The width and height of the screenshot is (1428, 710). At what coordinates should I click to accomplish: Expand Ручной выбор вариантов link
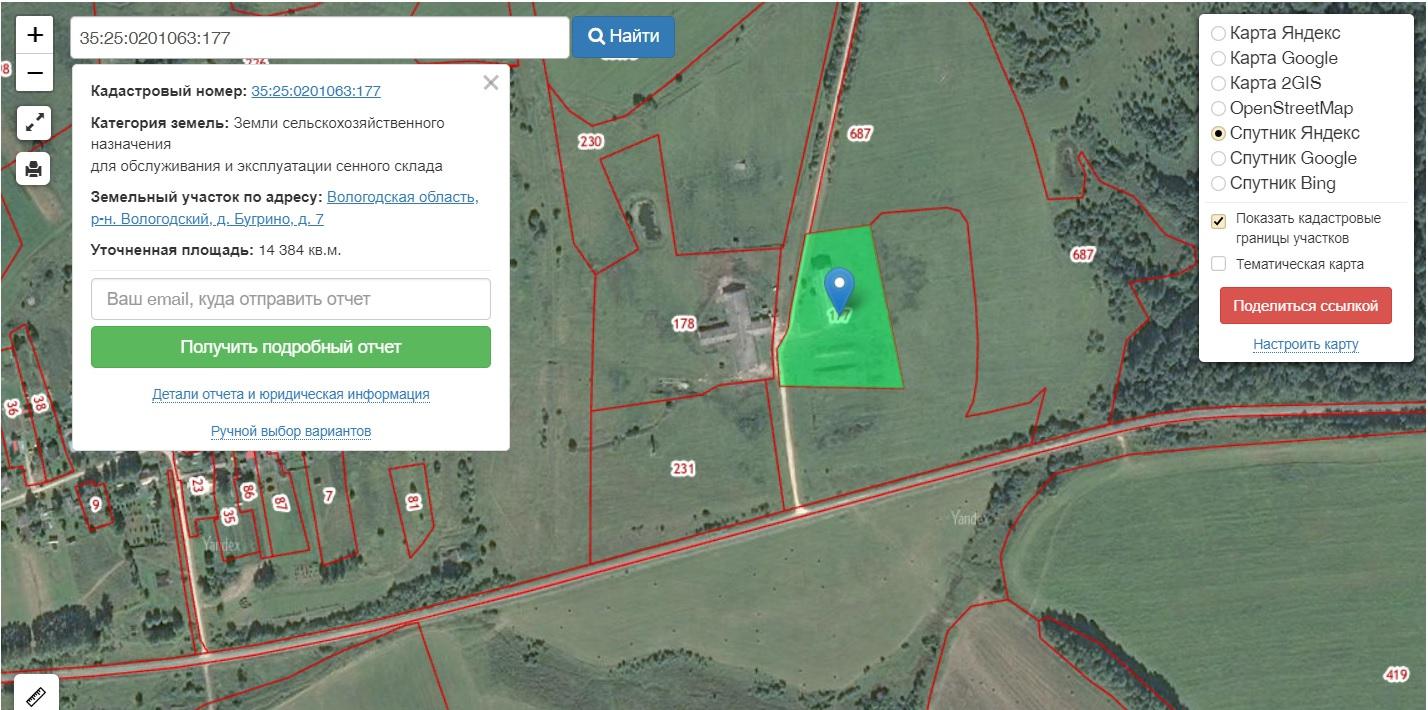tap(290, 431)
